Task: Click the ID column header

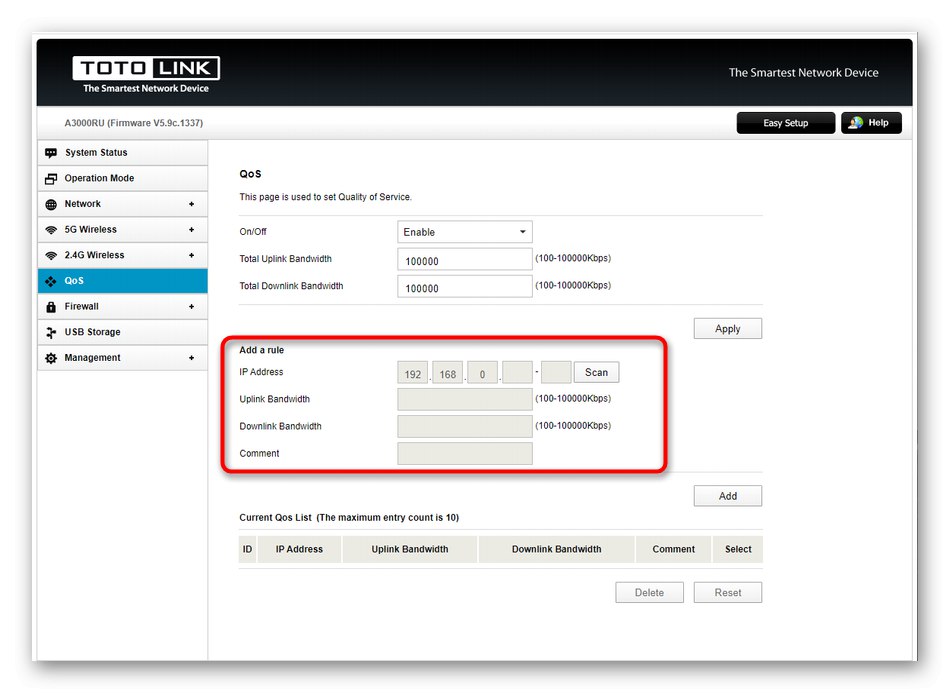Action: [x=247, y=549]
